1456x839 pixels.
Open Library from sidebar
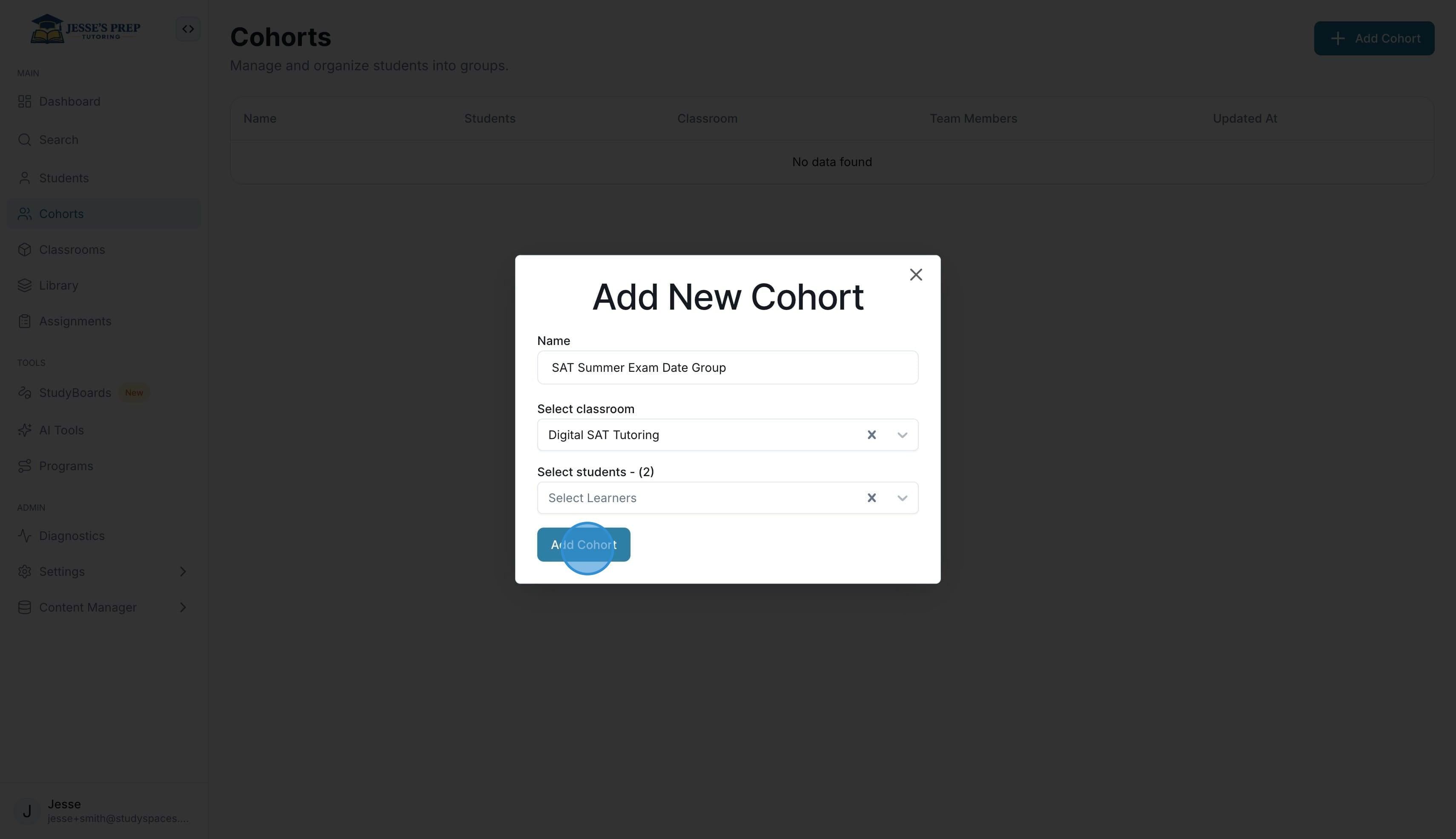tap(59, 285)
